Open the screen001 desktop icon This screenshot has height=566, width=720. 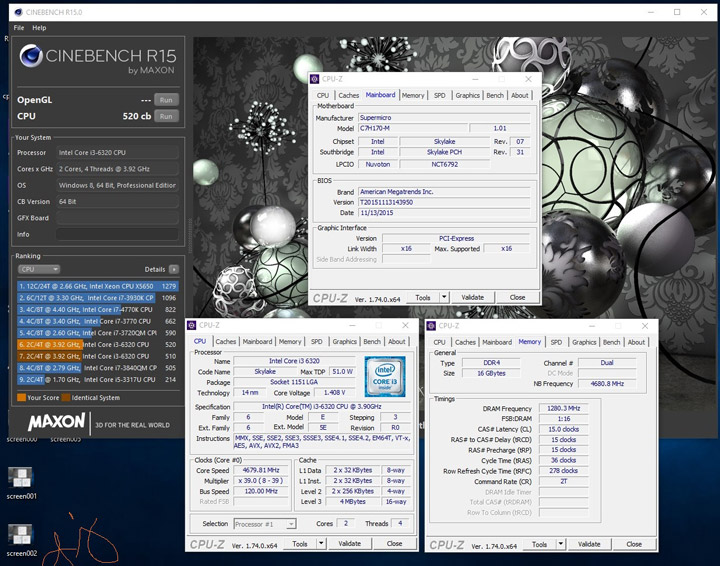point(21,475)
